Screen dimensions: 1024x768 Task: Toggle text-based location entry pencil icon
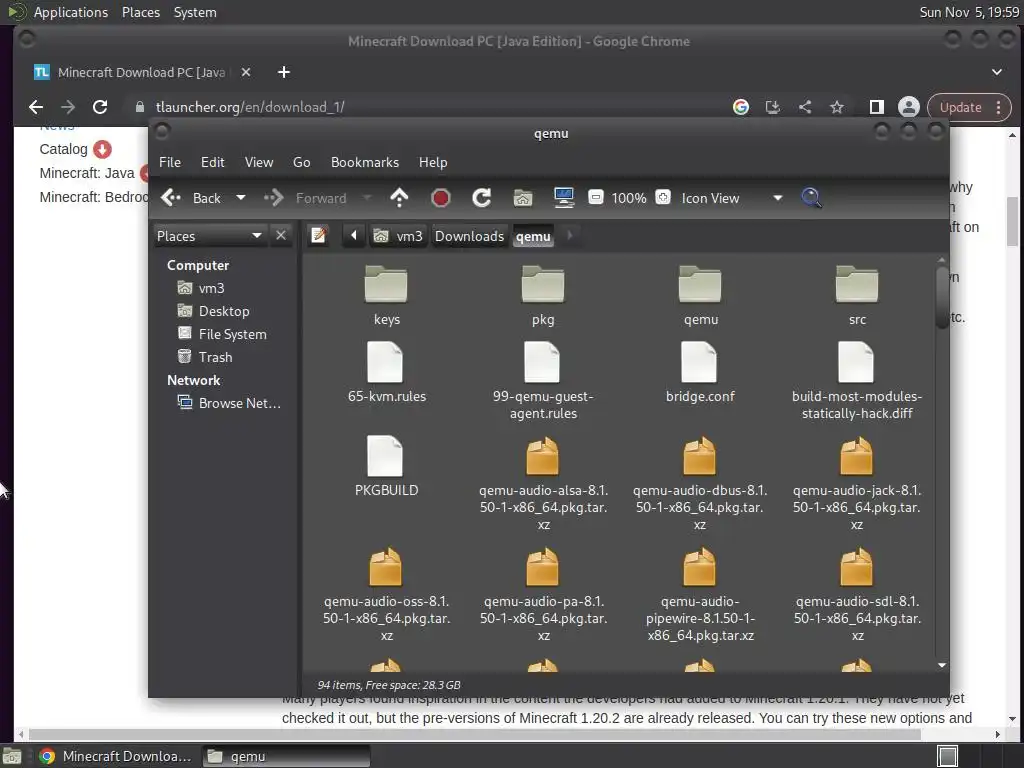(319, 235)
